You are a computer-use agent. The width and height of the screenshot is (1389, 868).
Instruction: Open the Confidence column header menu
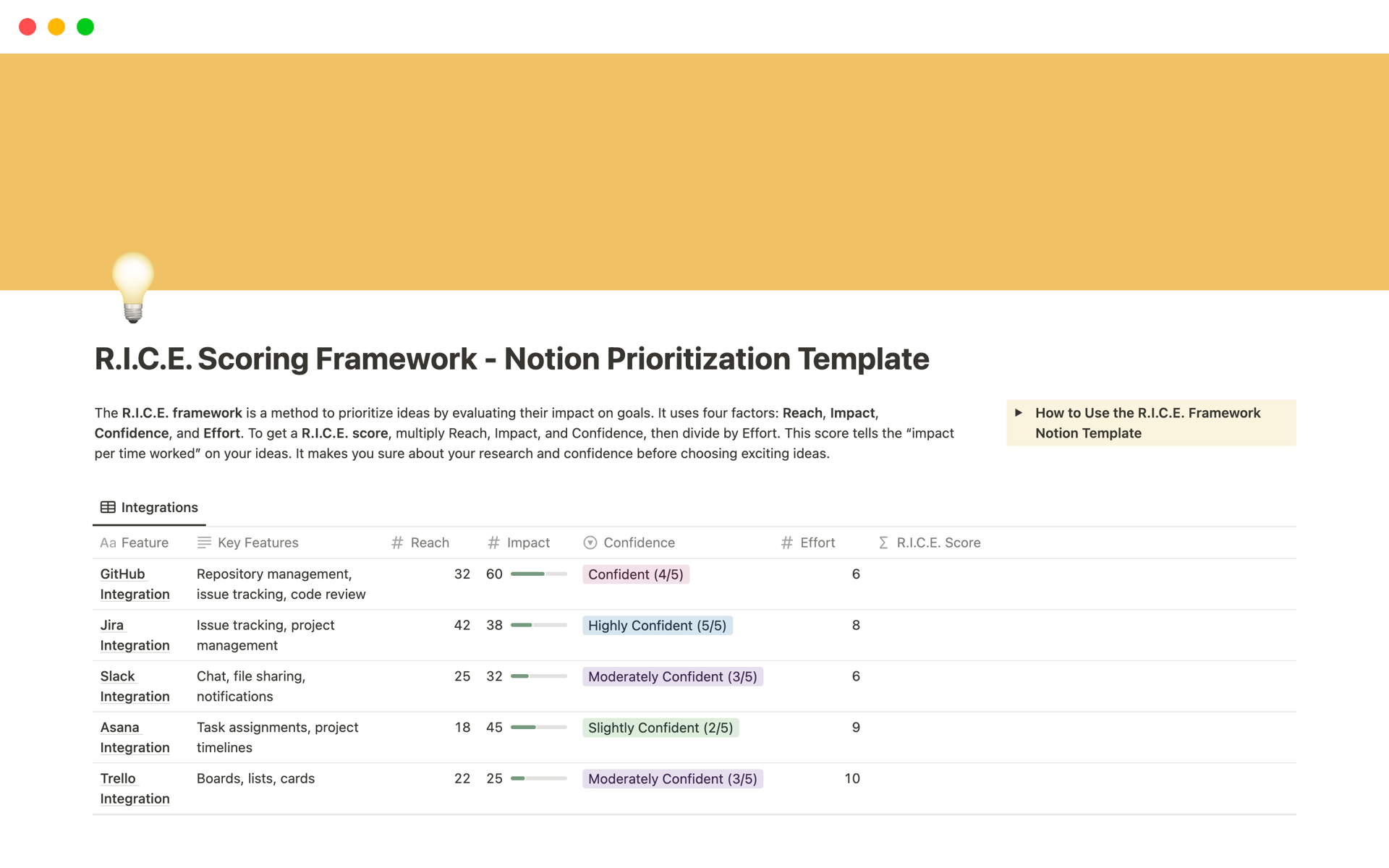640,542
